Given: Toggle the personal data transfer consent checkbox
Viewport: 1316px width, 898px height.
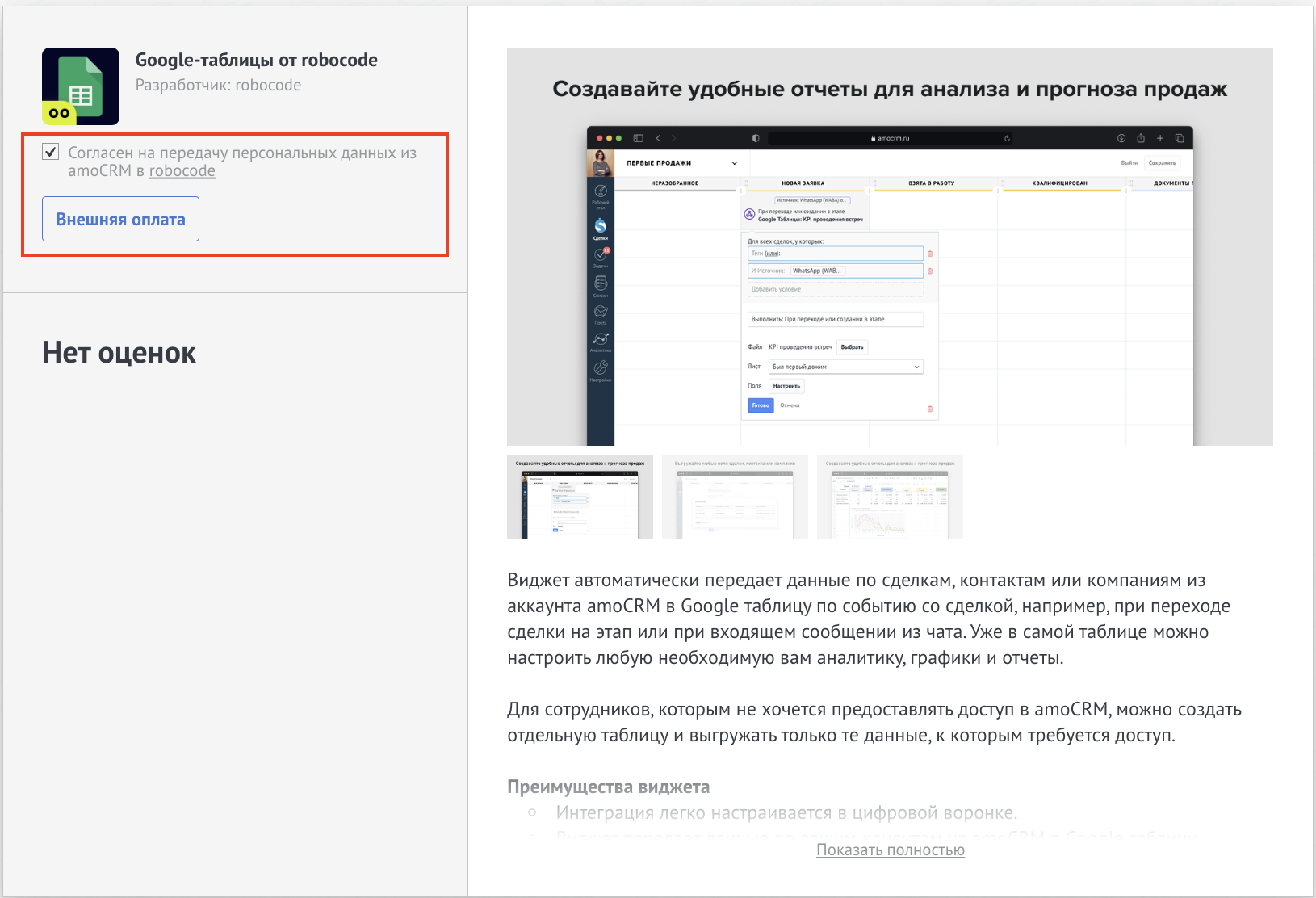Looking at the screenshot, I should 51,152.
